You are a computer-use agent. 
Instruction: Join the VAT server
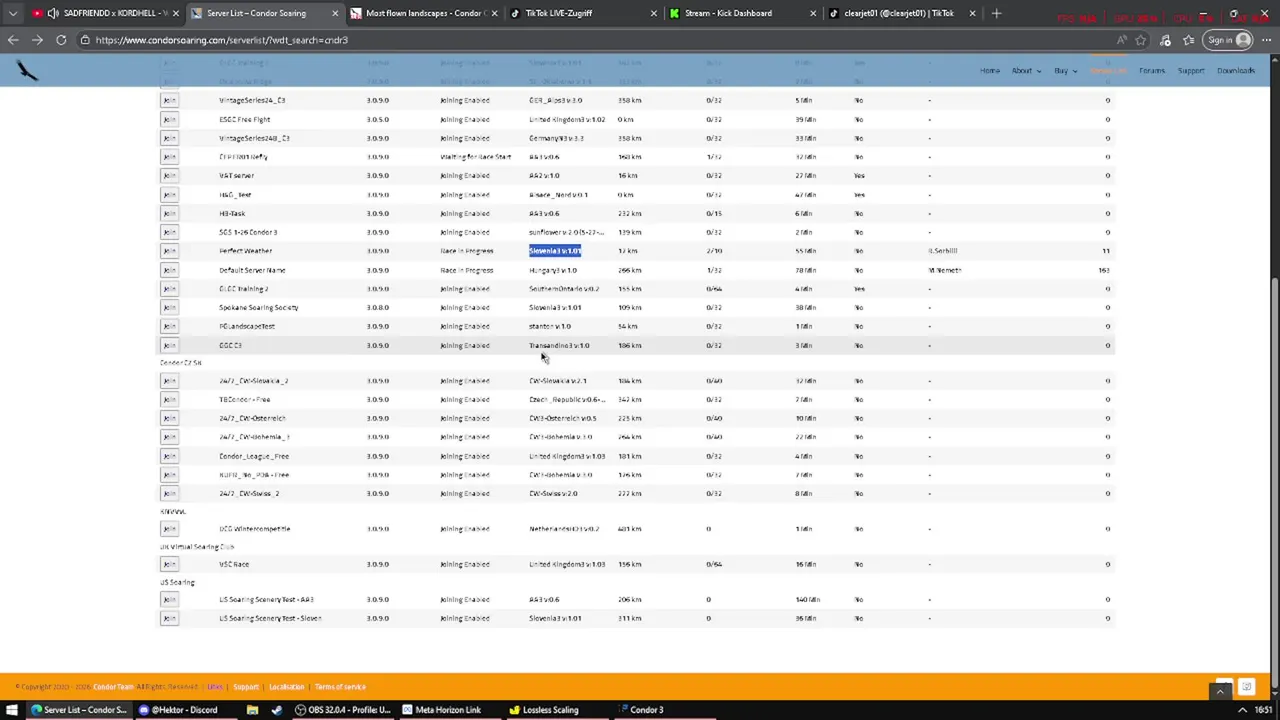tap(169, 175)
